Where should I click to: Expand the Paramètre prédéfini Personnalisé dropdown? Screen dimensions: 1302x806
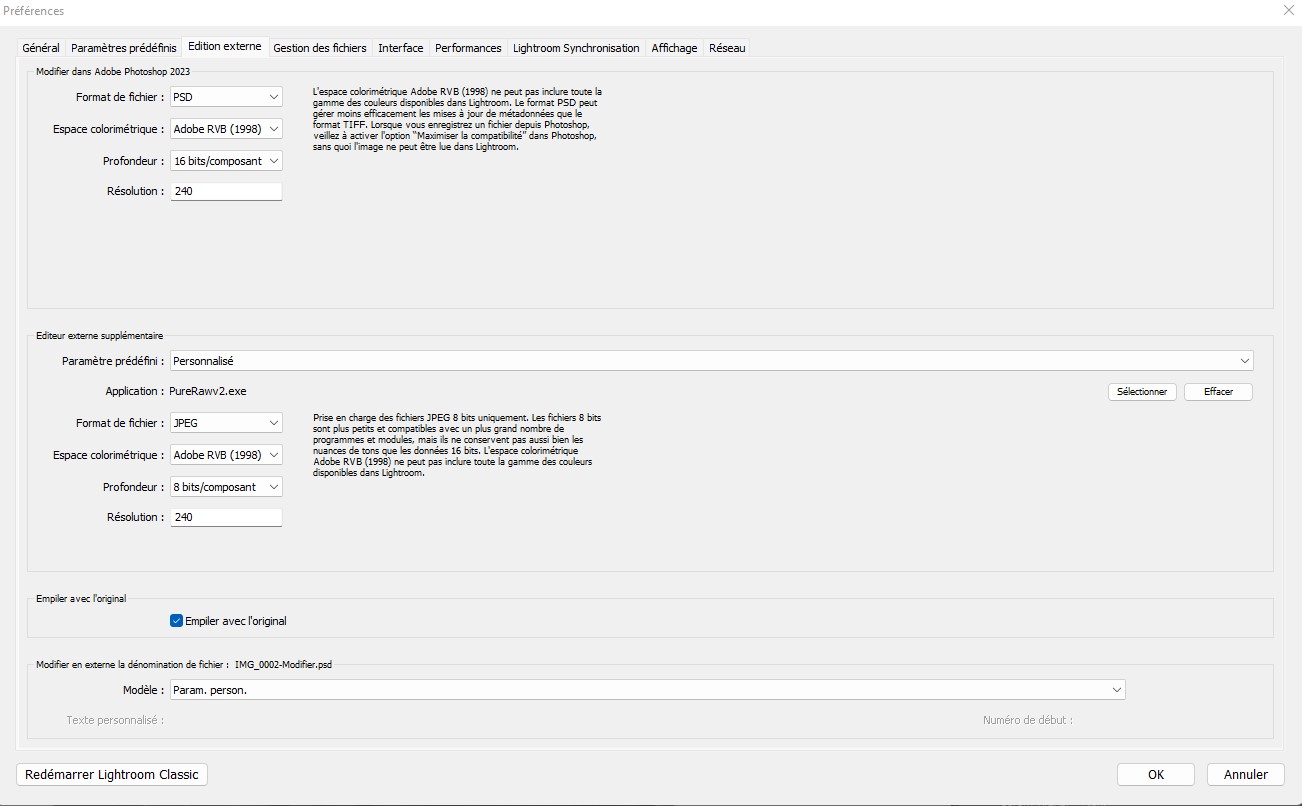(x=711, y=361)
